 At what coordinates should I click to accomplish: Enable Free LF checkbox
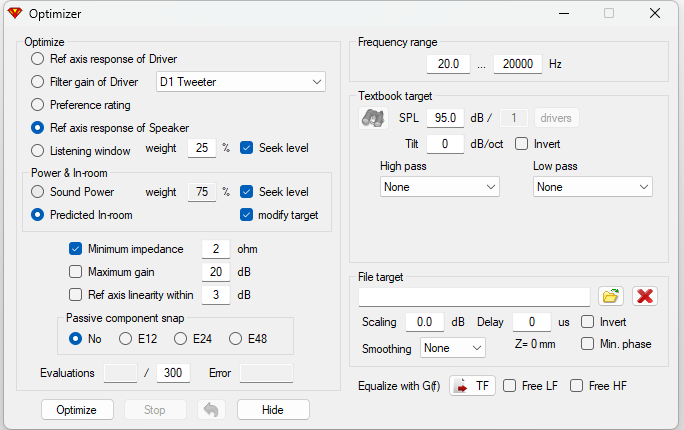(x=510, y=386)
